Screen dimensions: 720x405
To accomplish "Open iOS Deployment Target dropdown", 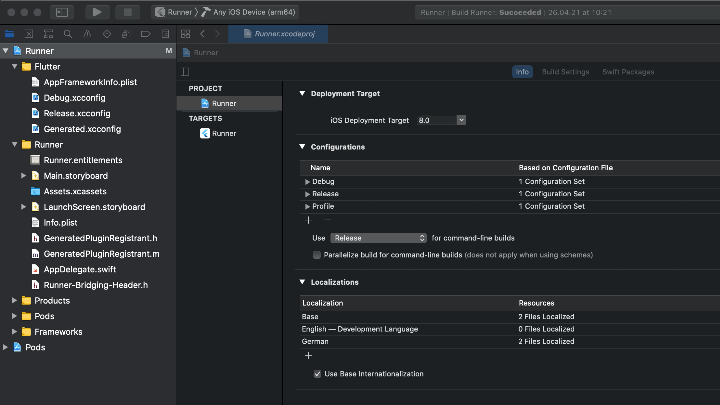I will (441, 120).
